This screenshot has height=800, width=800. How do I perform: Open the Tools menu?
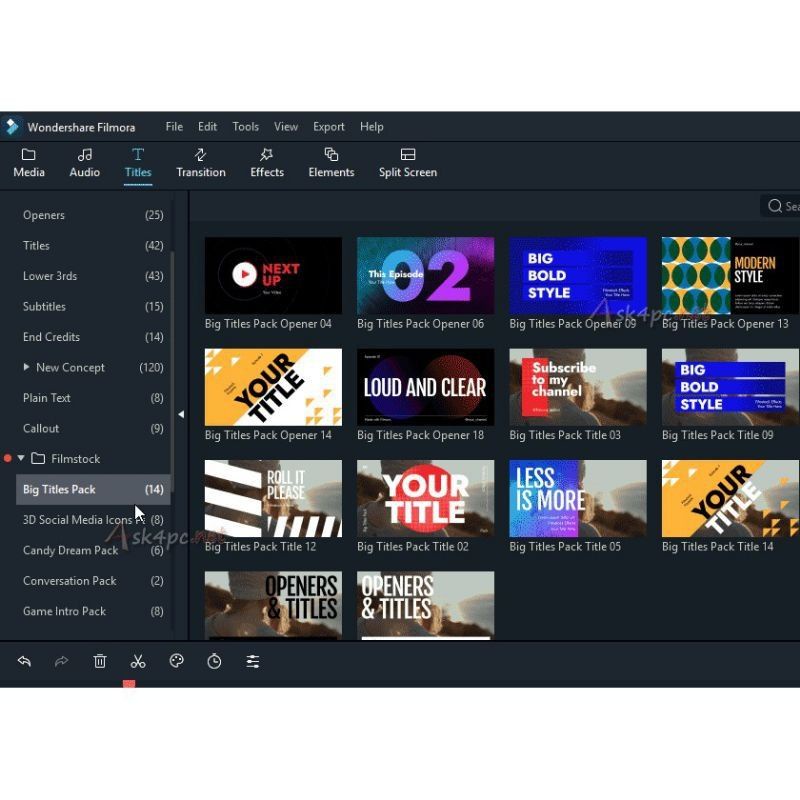tap(245, 127)
